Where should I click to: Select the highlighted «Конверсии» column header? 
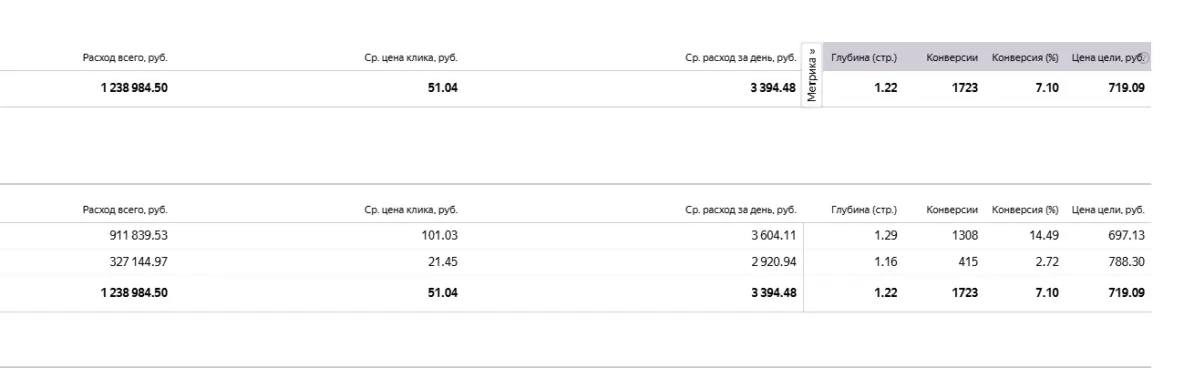[951, 57]
